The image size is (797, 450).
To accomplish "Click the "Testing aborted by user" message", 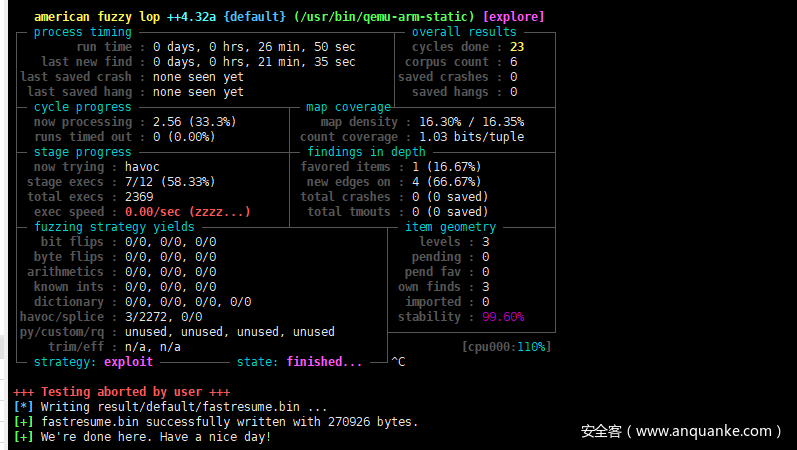I will [x=121, y=392].
